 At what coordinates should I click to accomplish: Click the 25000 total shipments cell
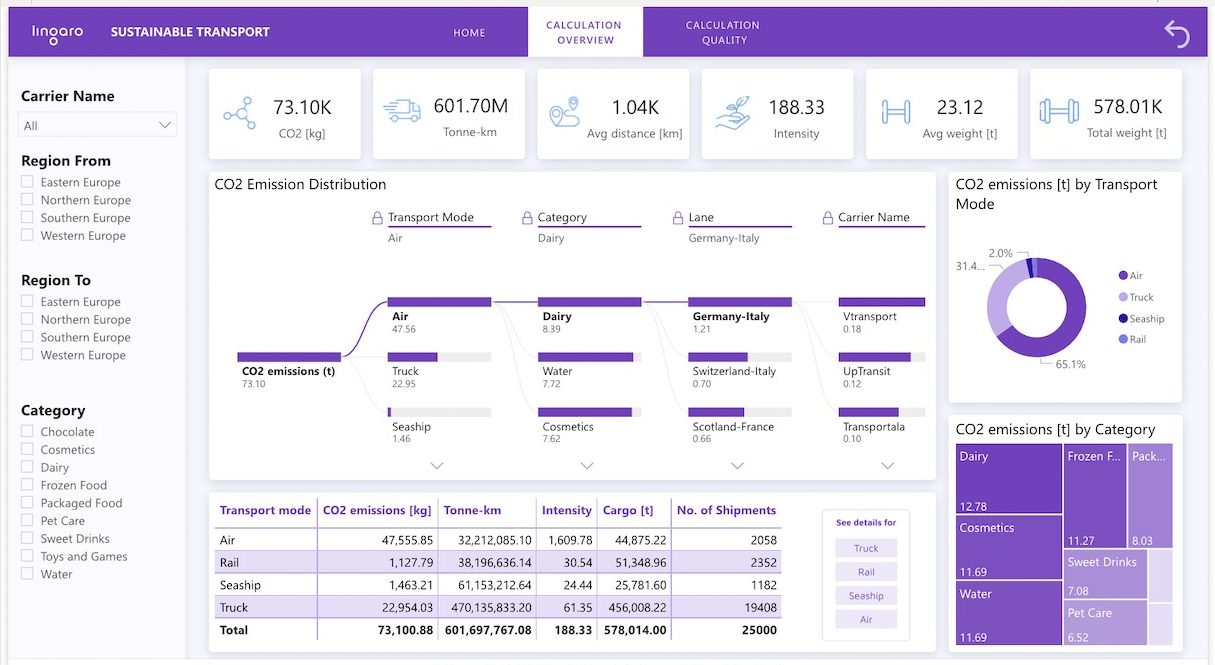coord(759,630)
